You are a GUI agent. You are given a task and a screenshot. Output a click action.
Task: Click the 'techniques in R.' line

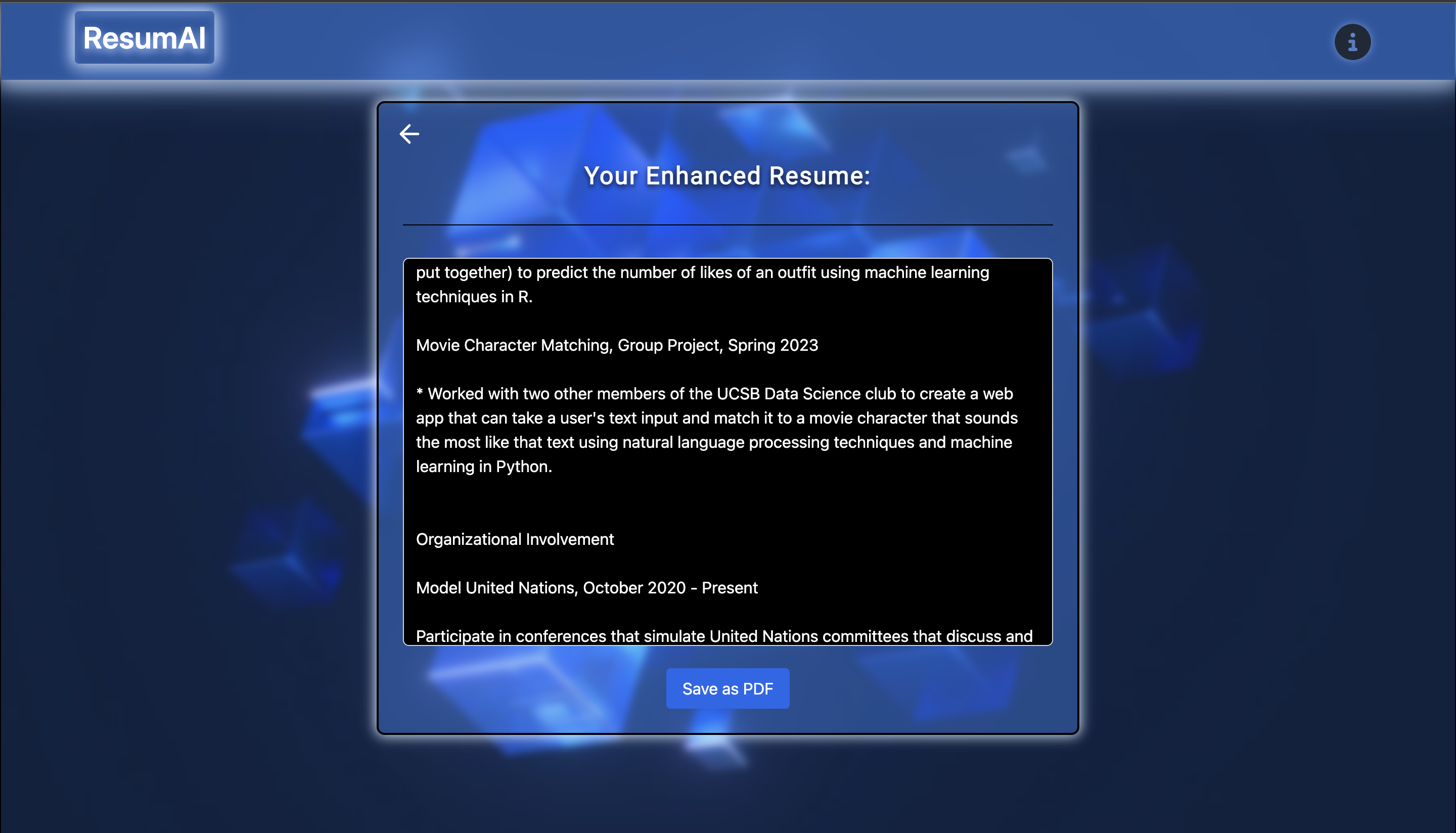[474, 296]
